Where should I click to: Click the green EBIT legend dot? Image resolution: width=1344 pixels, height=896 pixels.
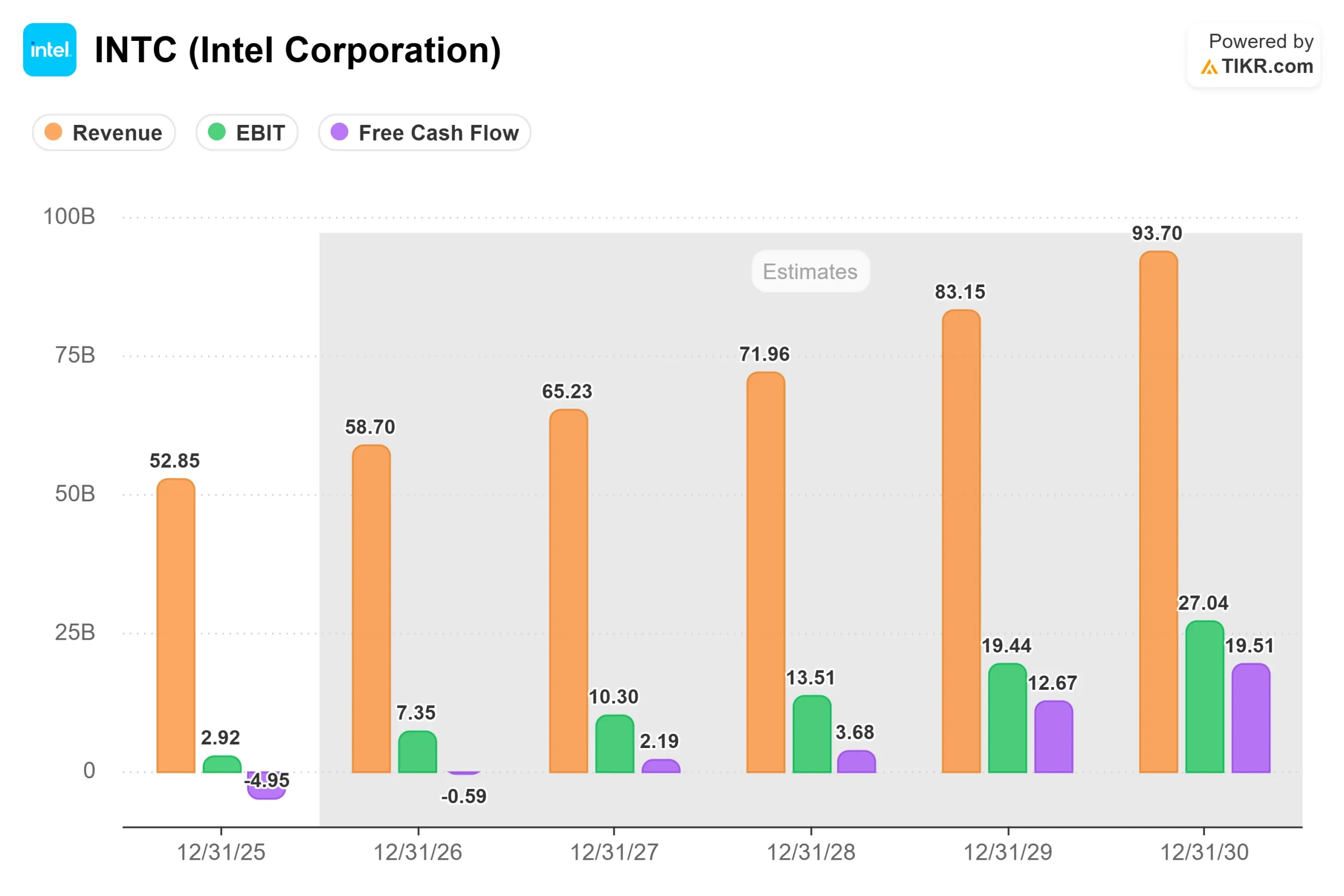[217, 132]
